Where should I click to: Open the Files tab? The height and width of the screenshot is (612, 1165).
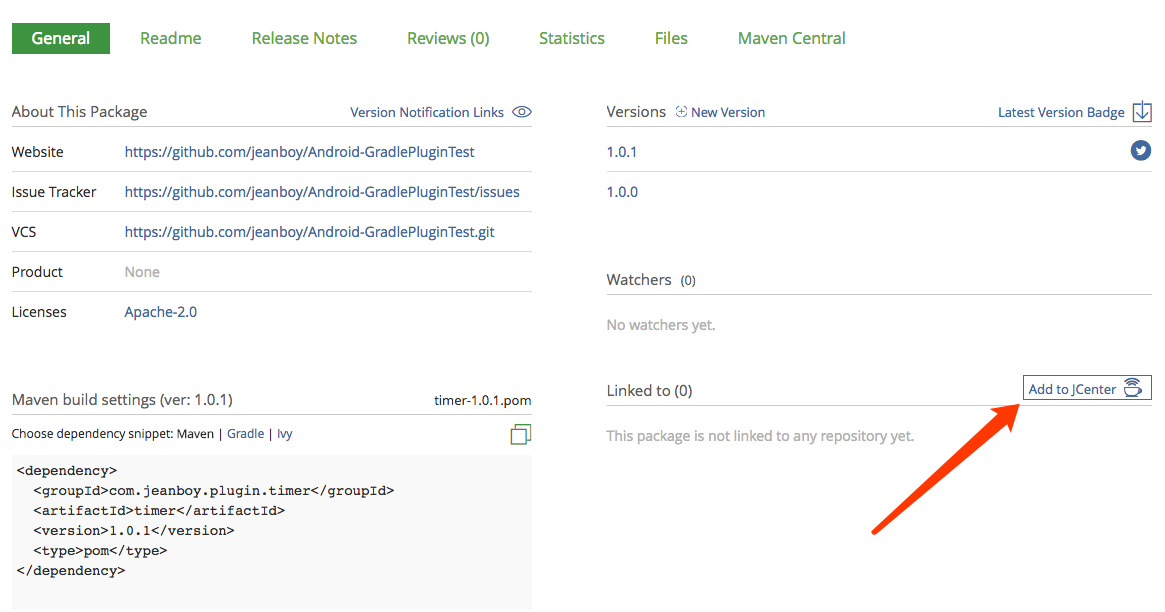(671, 39)
